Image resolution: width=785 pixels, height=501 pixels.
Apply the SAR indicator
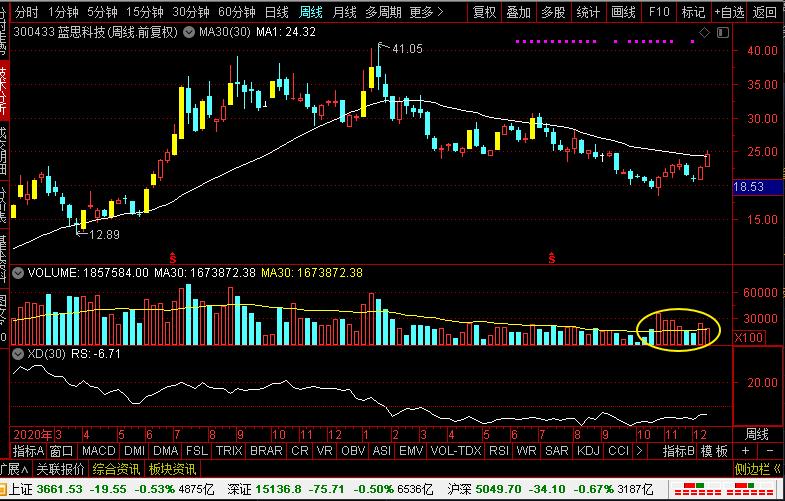[x=557, y=451]
